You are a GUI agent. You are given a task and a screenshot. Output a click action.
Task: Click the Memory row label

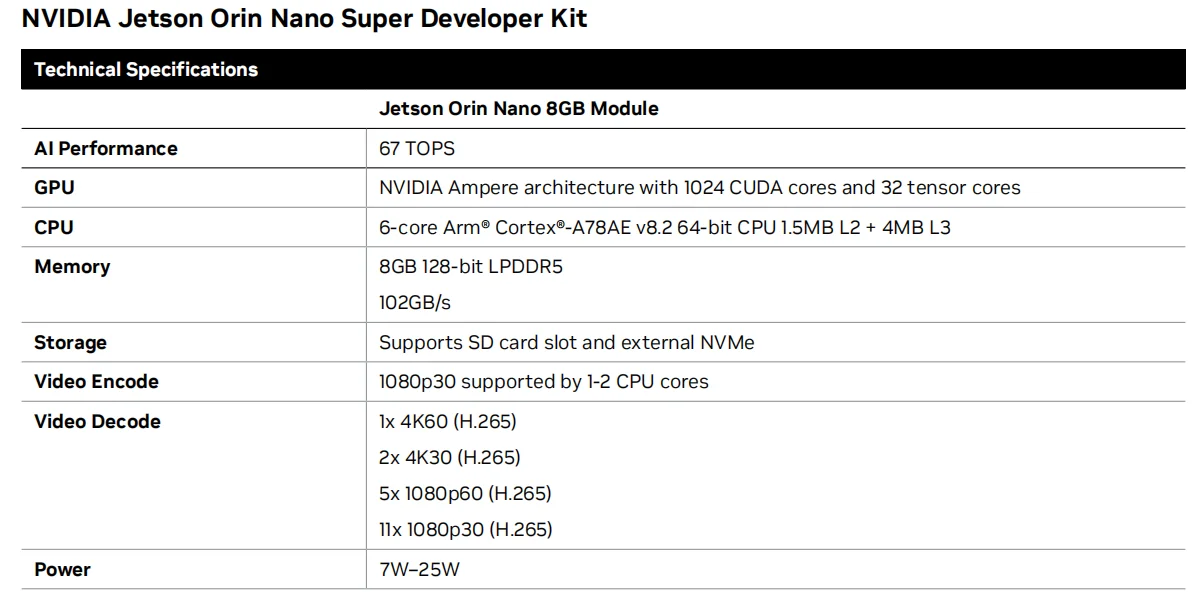tap(72, 266)
